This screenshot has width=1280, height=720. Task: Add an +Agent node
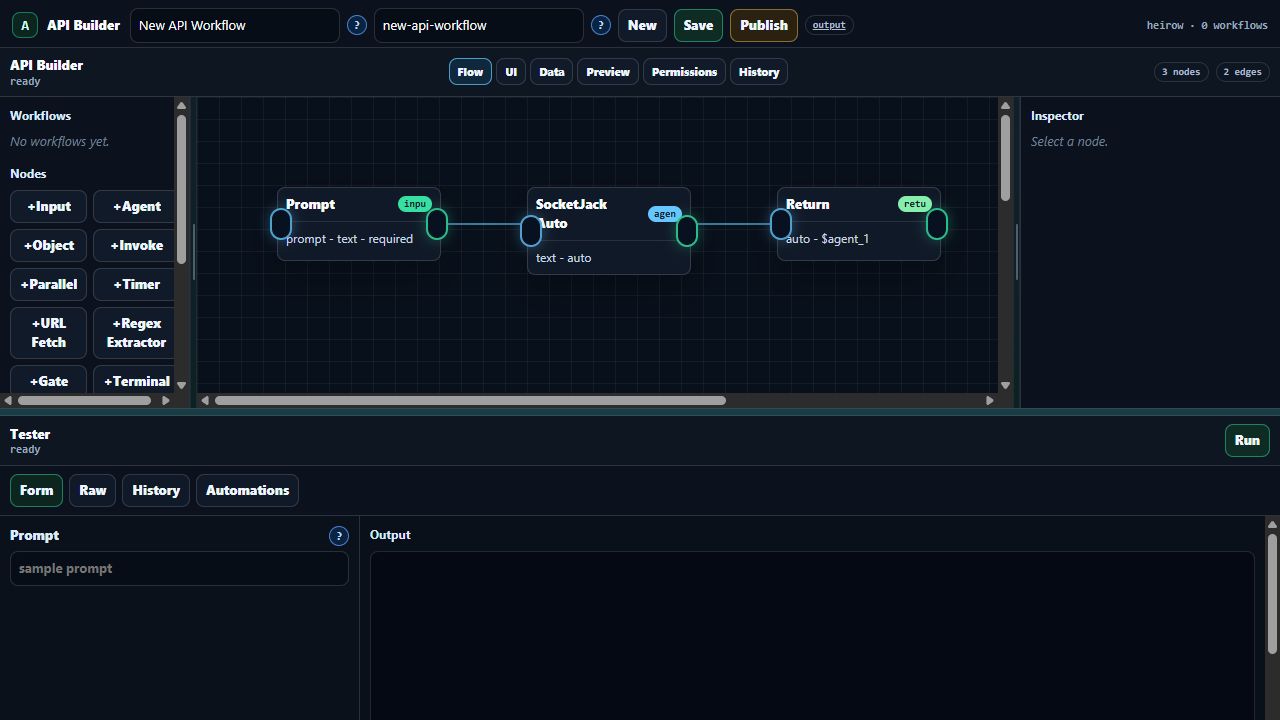pos(136,206)
